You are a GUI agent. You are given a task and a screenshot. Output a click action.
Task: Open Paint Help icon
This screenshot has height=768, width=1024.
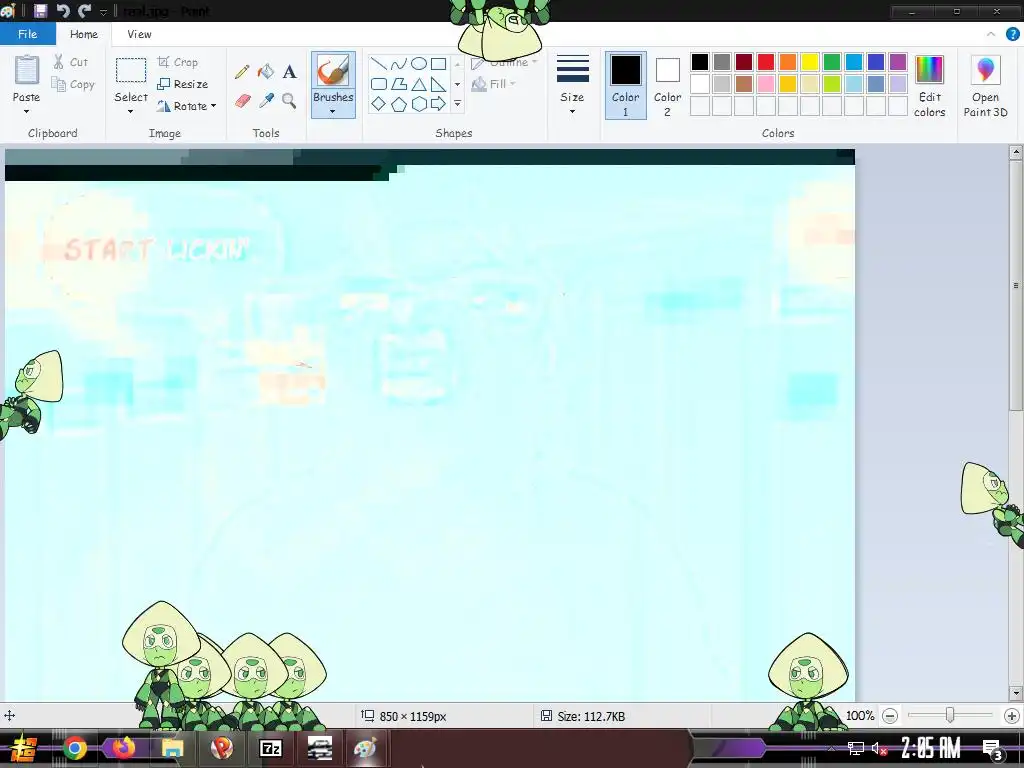pyautogui.click(x=1012, y=34)
